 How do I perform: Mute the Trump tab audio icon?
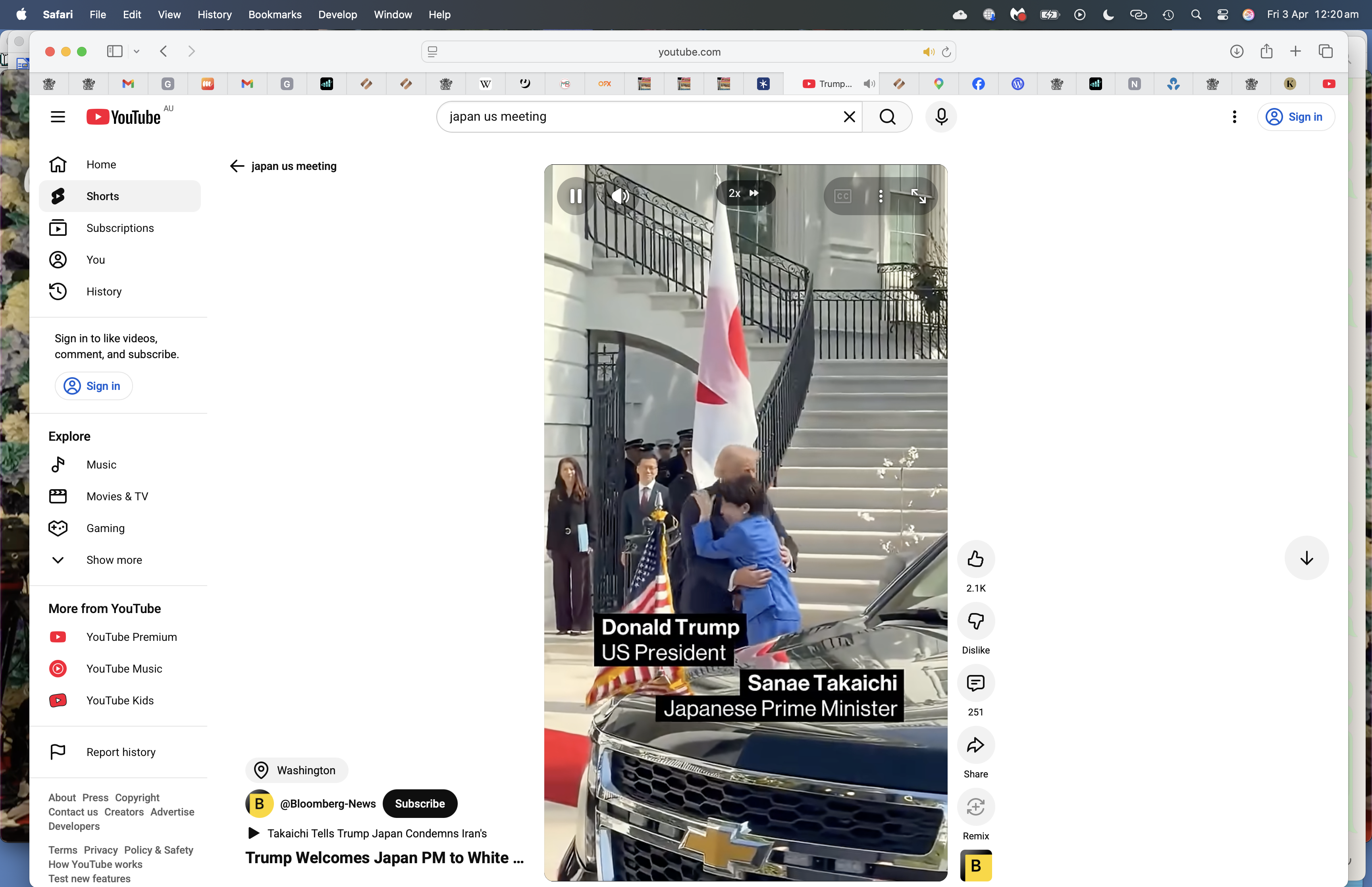(869, 84)
